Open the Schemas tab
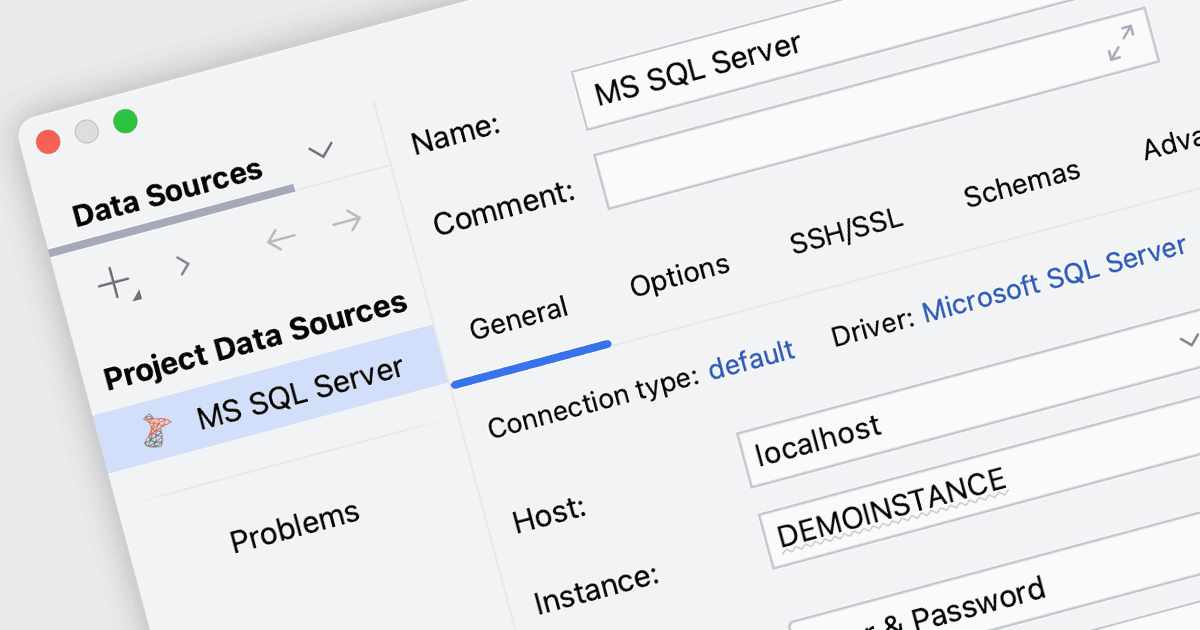 pos(1022,185)
